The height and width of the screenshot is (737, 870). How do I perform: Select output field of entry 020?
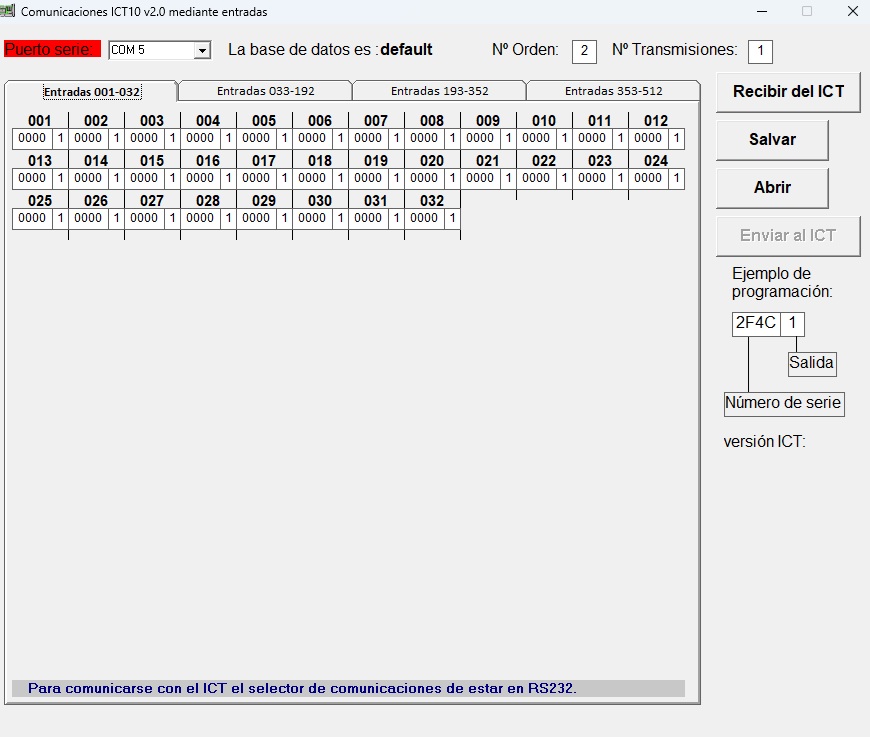coord(453,178)
